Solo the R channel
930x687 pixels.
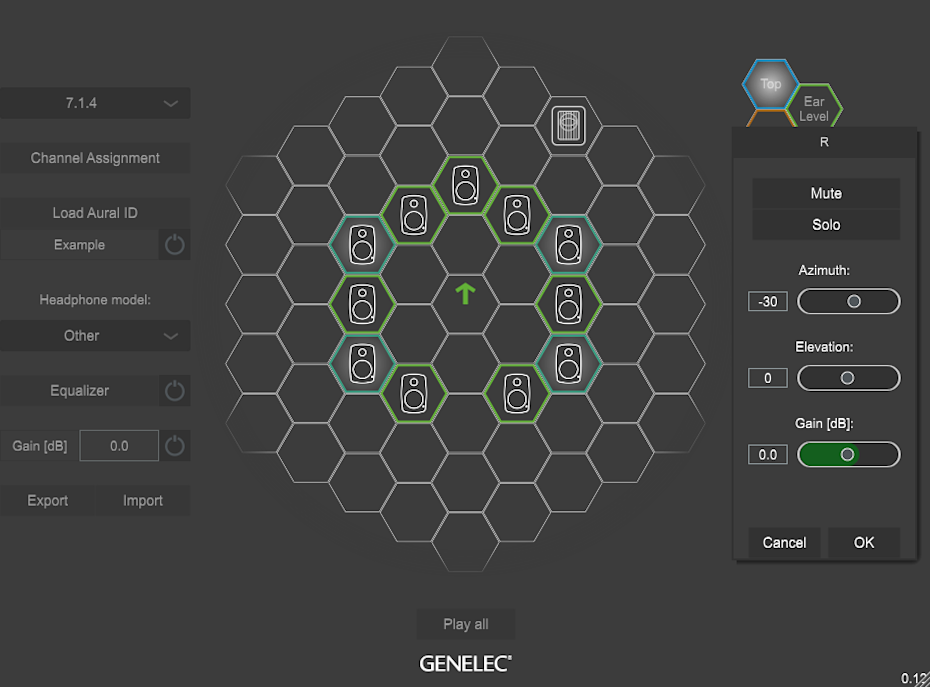[x=826, y=225]
